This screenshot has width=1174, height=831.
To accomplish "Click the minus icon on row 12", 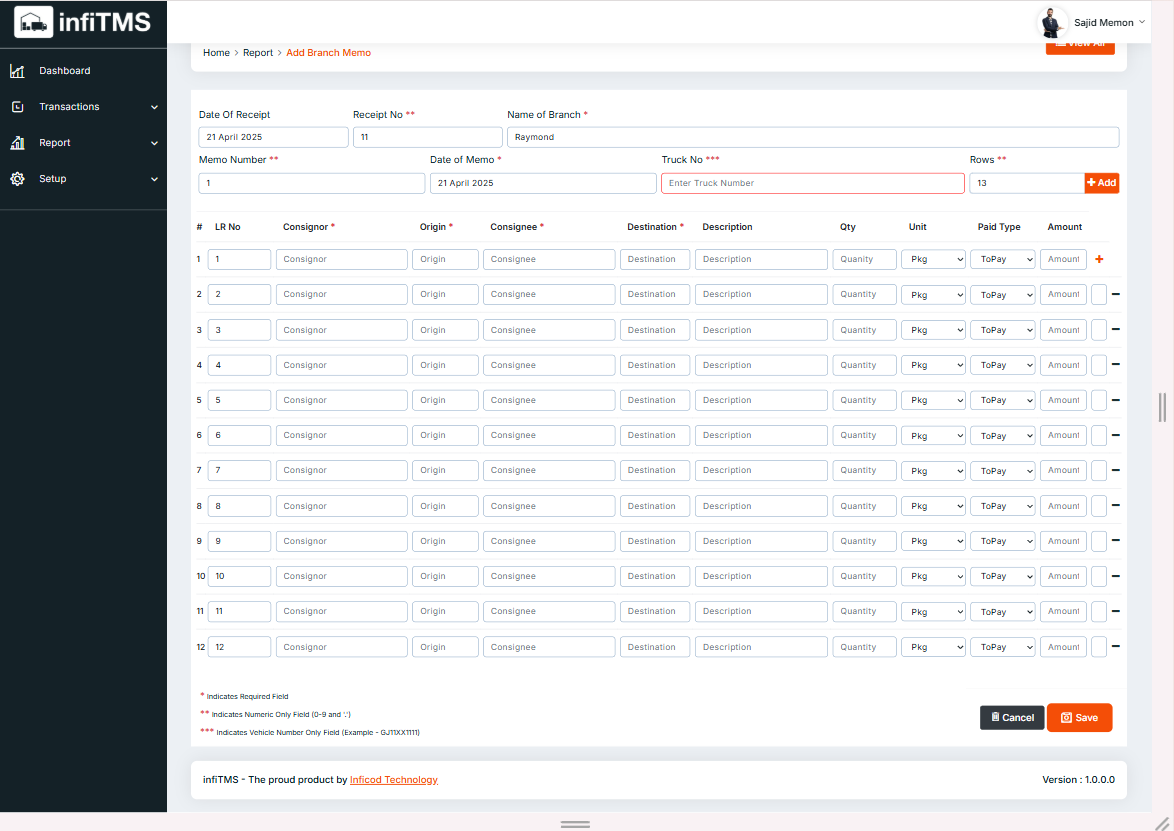I will tap(1115, 647).
